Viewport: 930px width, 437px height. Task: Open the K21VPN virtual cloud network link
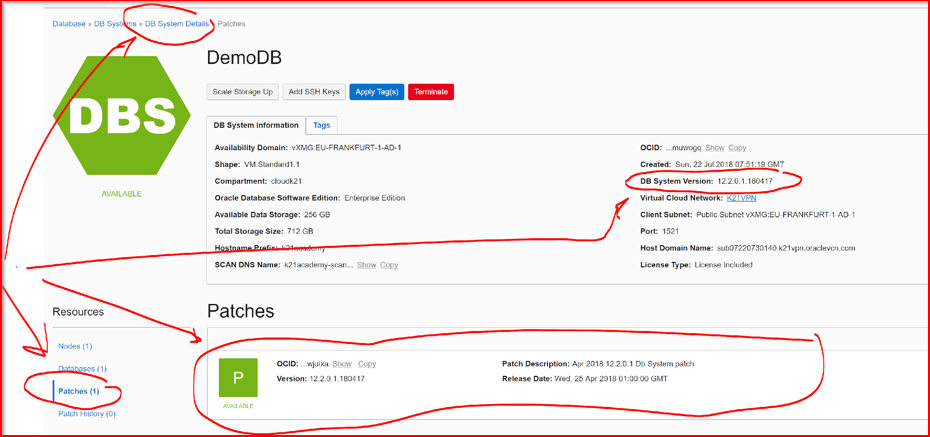click(741, 198)
